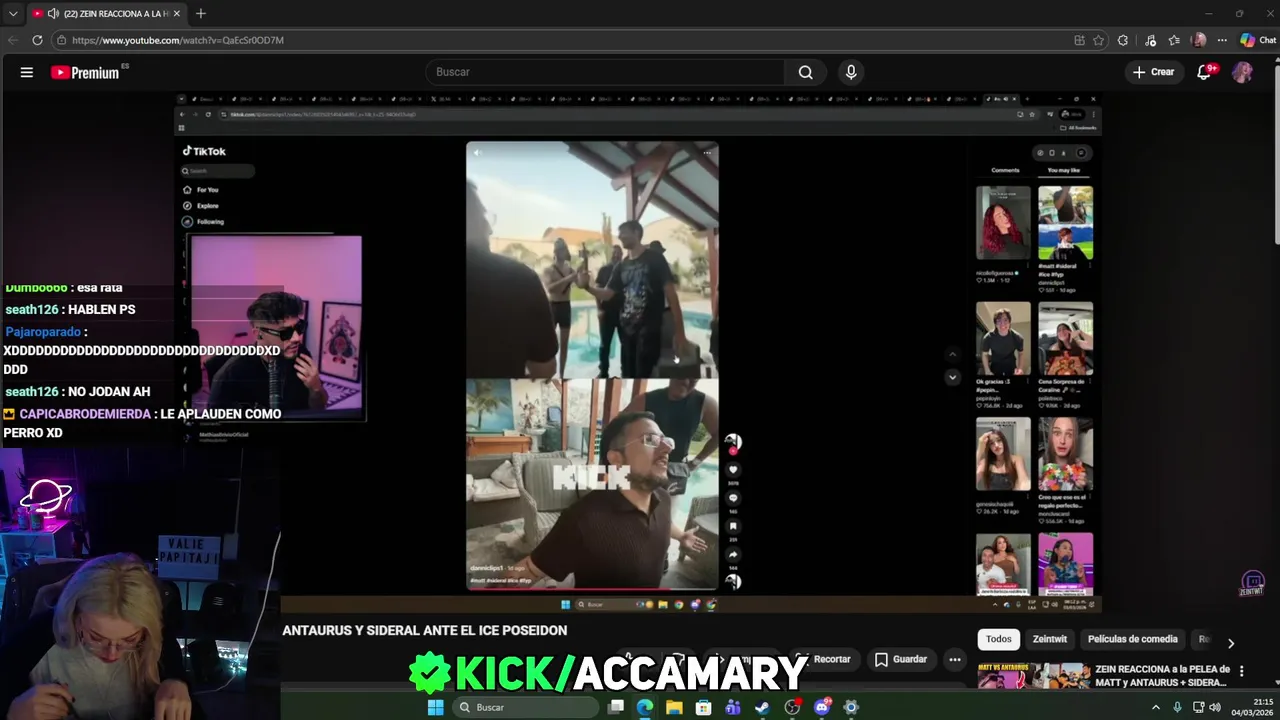This screenshot has width=1280, height=720.
Task: Open Edge settings and more menu
Action: (1222, 40)
